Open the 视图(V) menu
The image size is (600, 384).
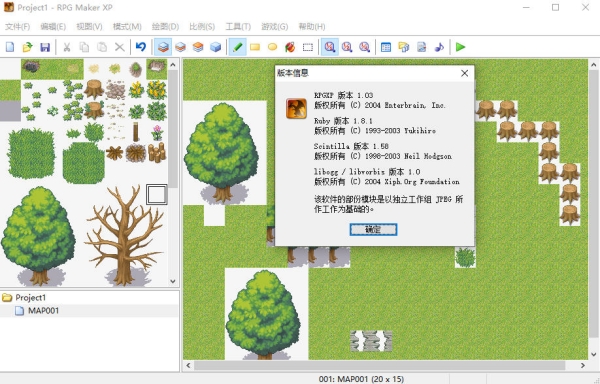[89, 26]
